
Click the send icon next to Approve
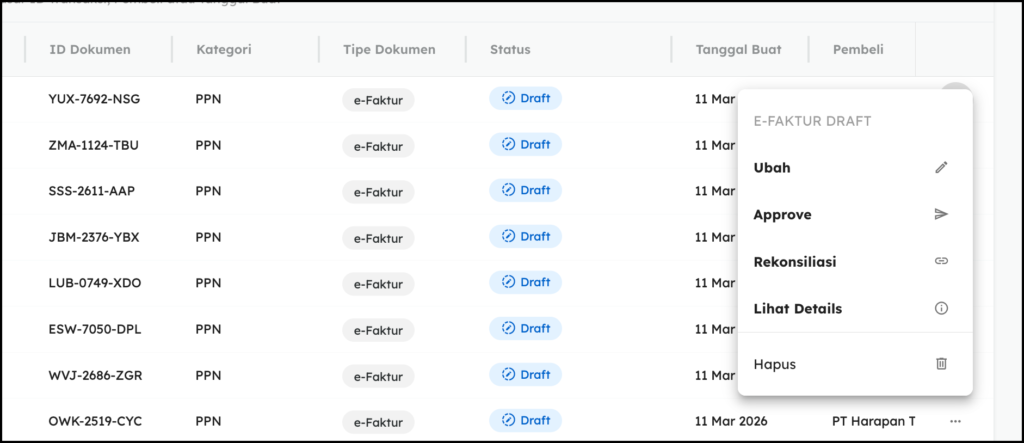(x=940, y=215)
